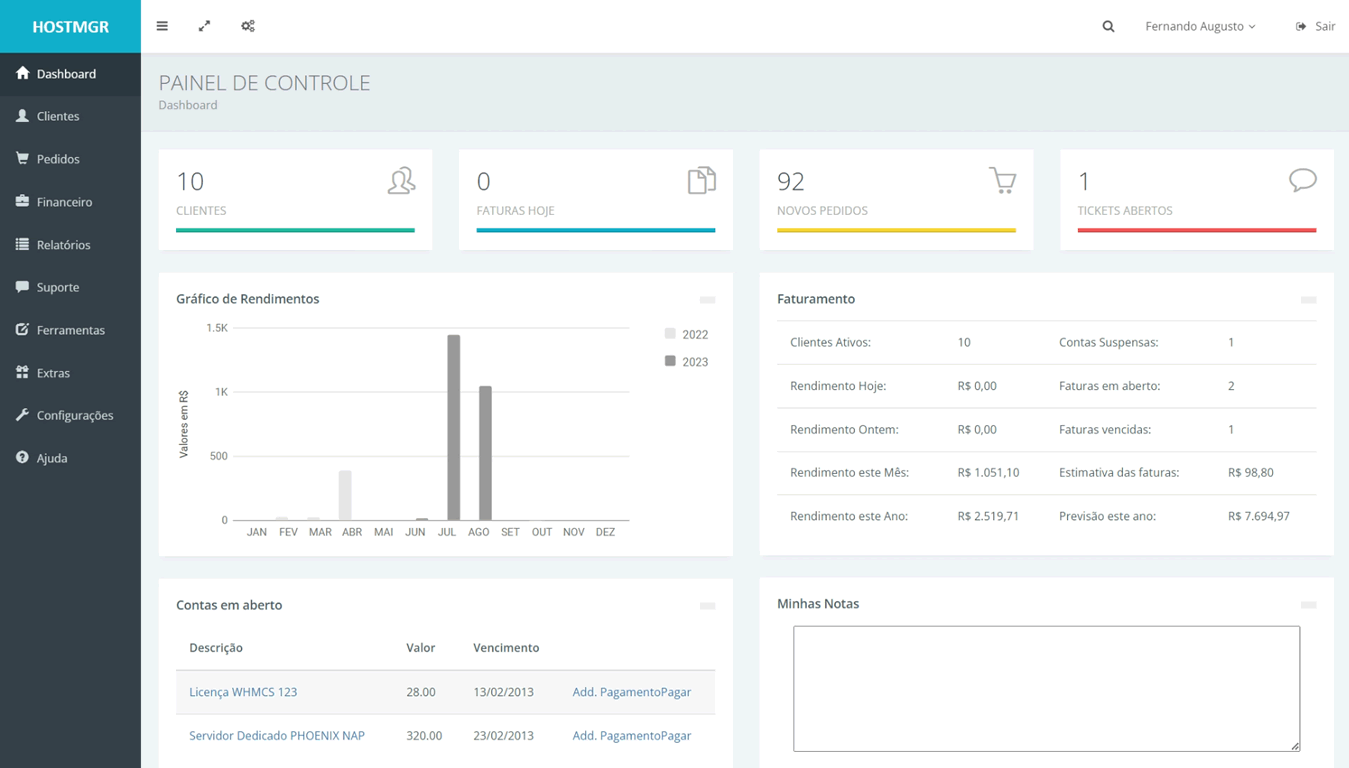Screen dimensions: 1349x768
Task: Toggle the 2023 series in chart legend
Action: coord(686,362)
